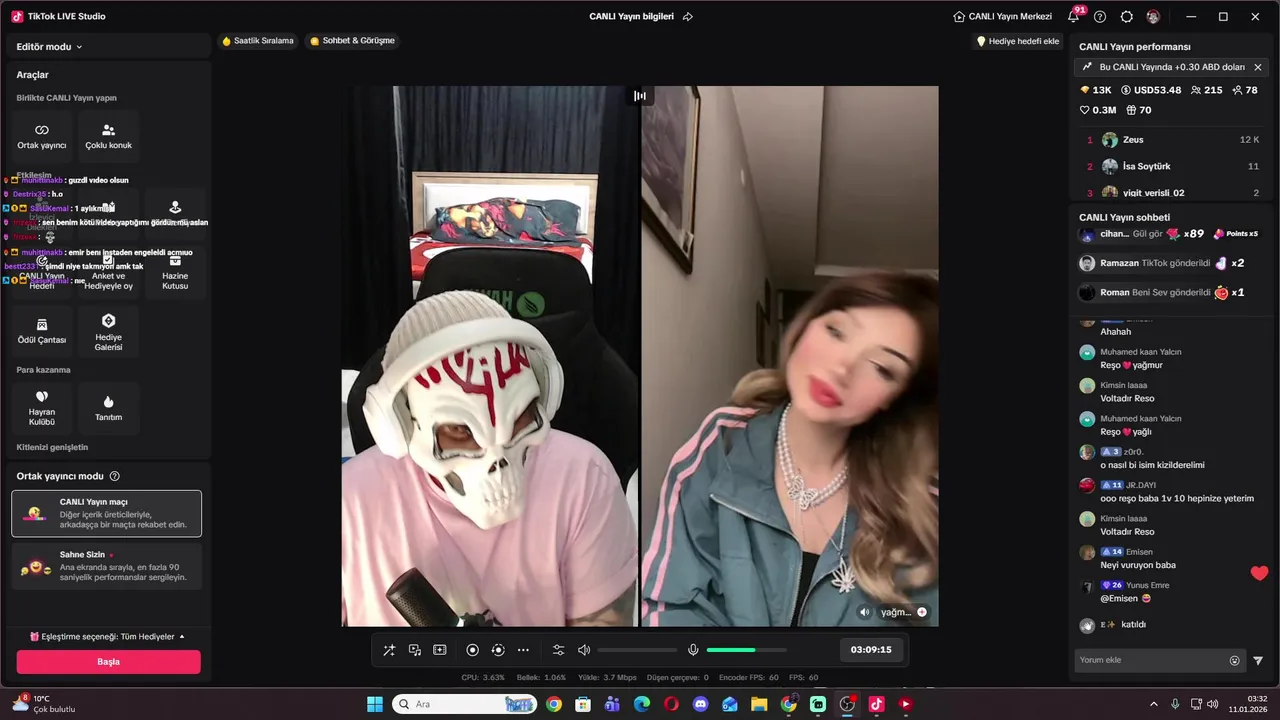Open the profile avatar menu
1280x720 pixels.
point(1153,17)
